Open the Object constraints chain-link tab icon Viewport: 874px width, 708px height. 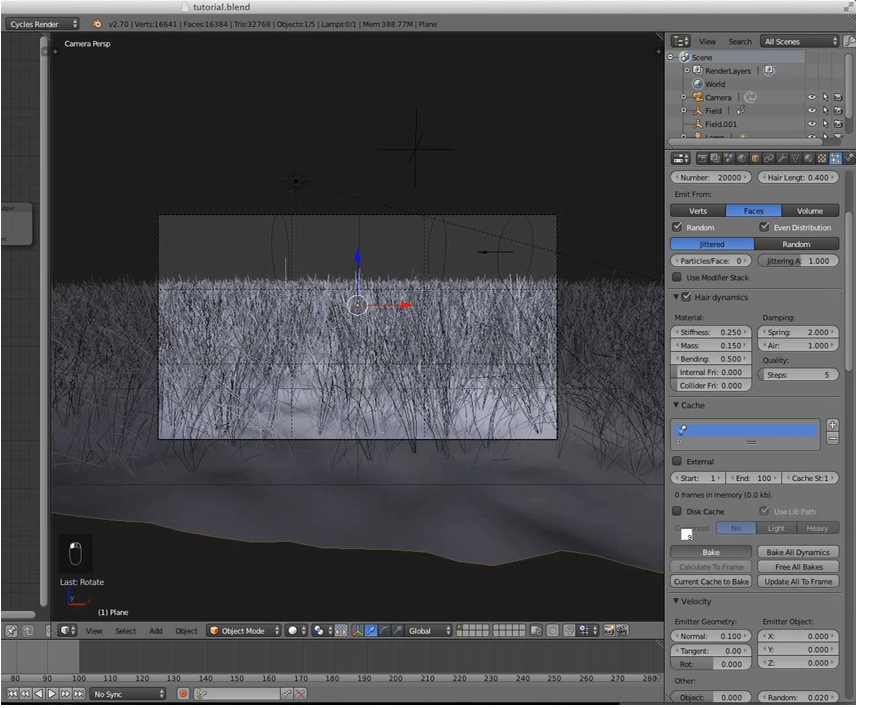click(x=769, y=158)
